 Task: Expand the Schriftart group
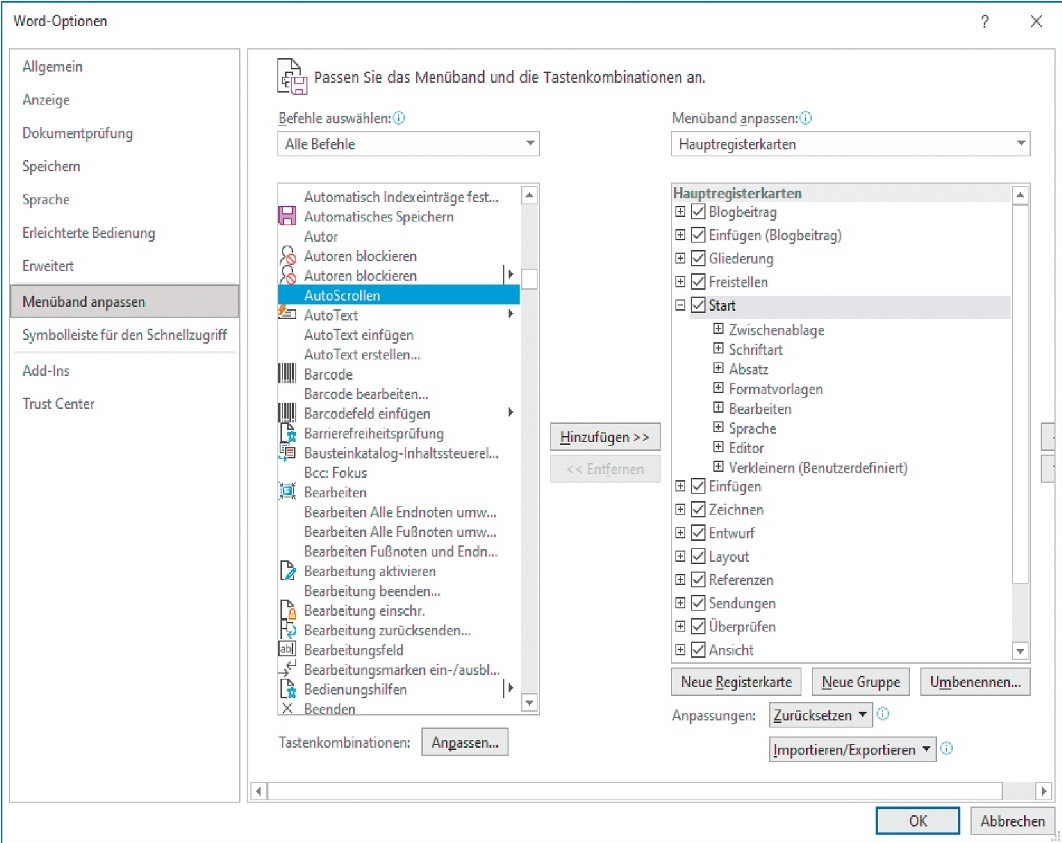(x=718, y=349)
